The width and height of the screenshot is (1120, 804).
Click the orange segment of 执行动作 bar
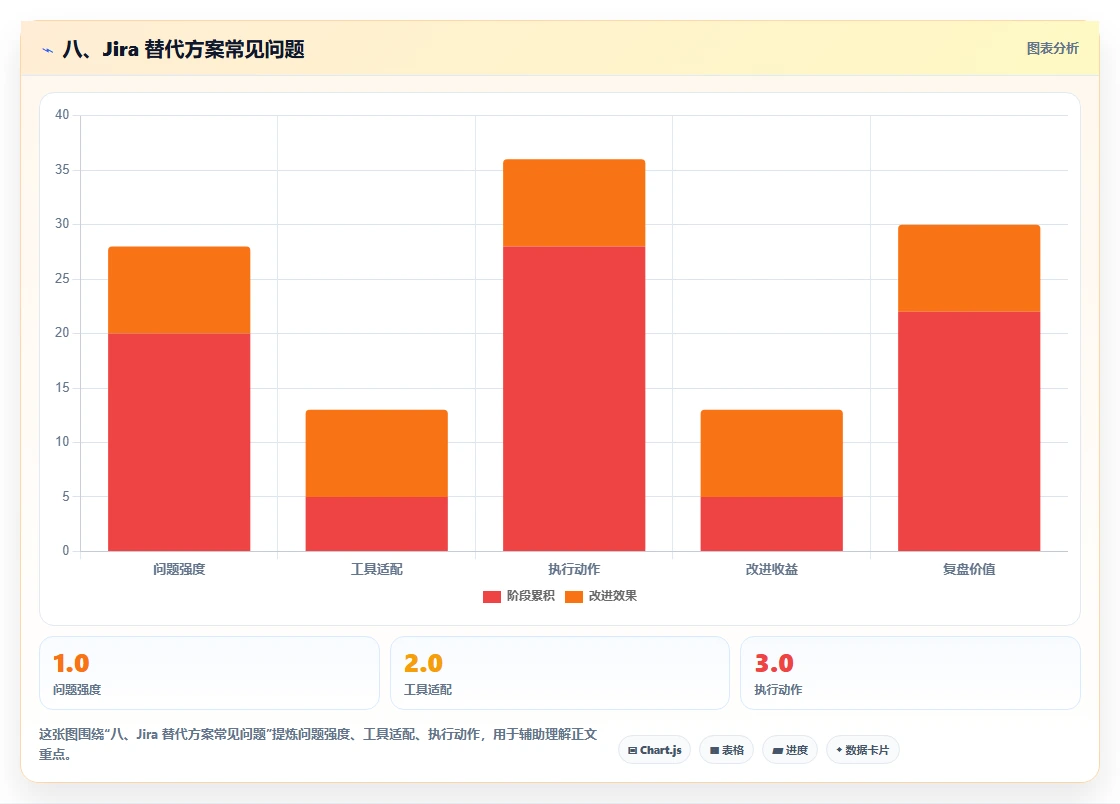574,203
